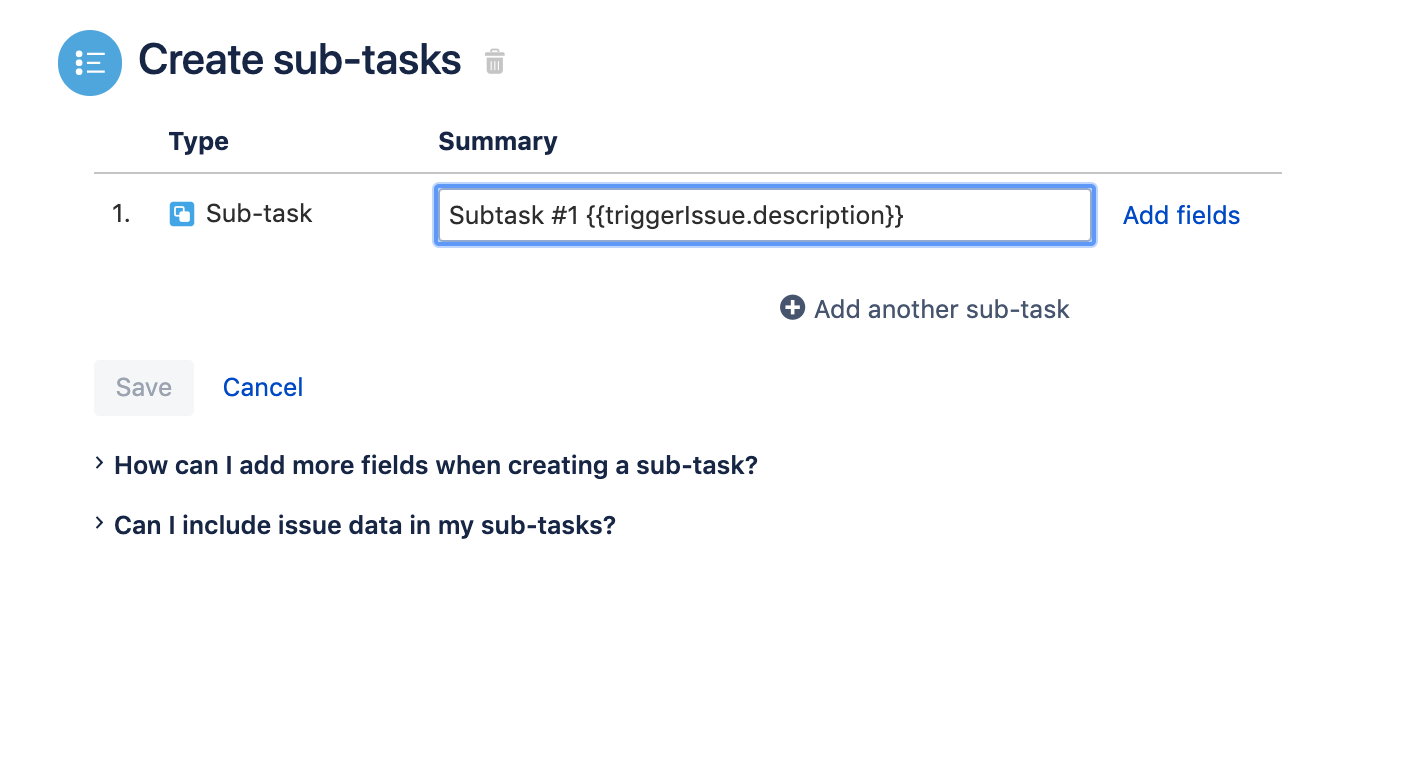Select the summary input containing triggerIssue.description
1402x774 pixels.
coord(763,214)
